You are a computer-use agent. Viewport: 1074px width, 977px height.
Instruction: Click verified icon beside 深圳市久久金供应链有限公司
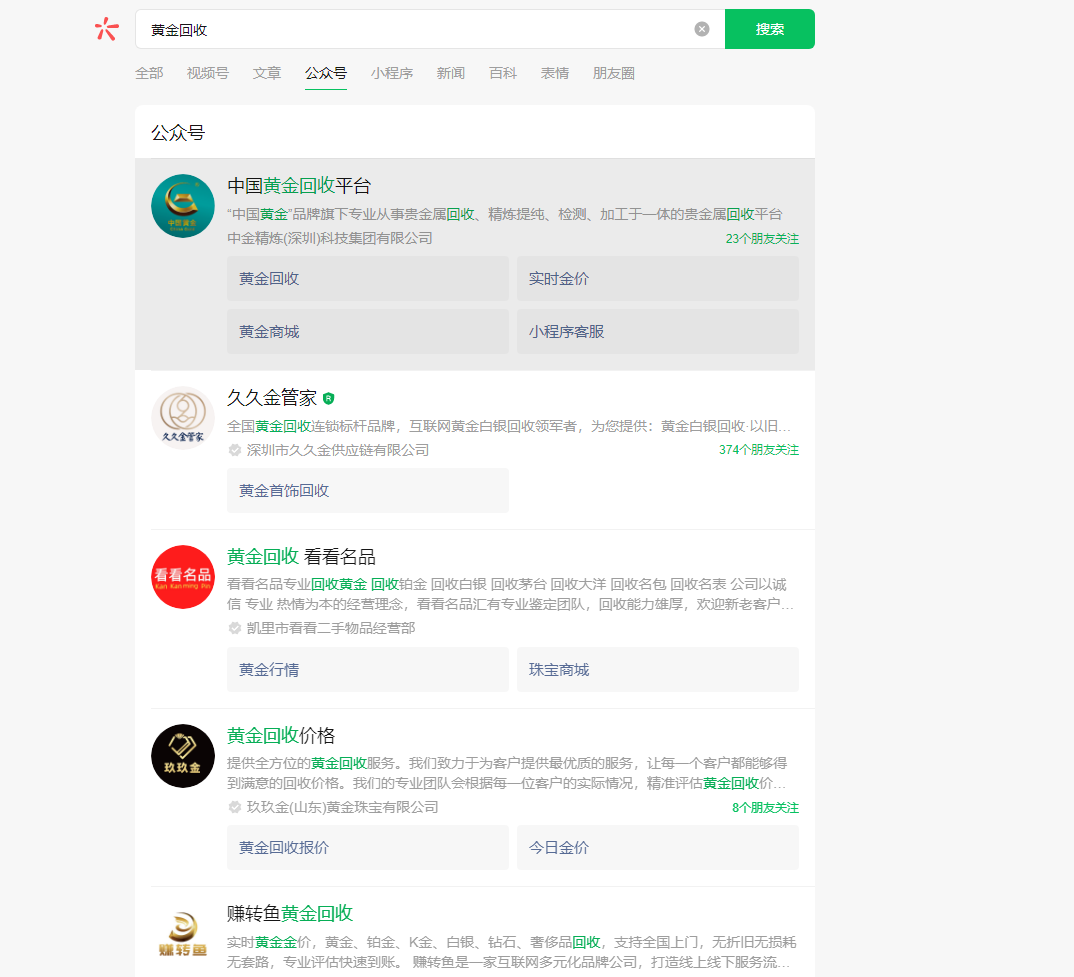[234, 450]
